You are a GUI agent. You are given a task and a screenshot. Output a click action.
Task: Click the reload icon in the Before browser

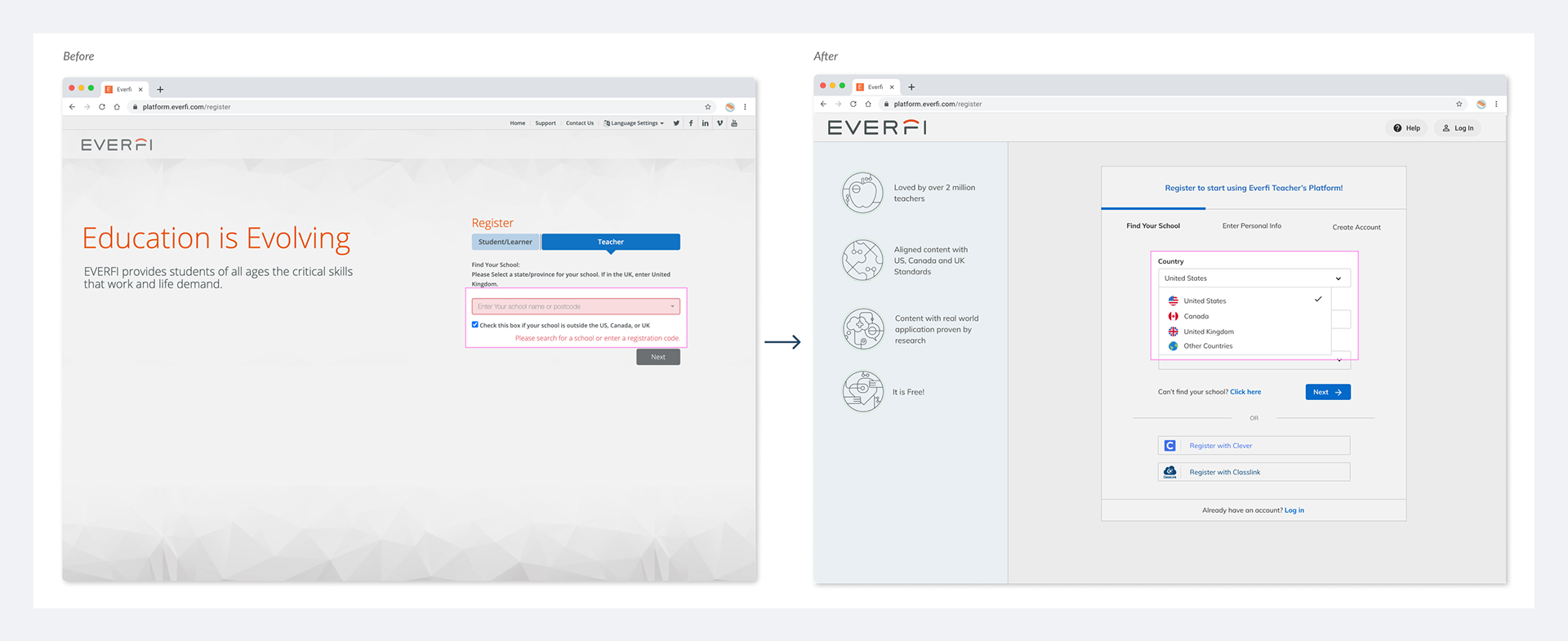pyautogui.click(x=102, y=107)
